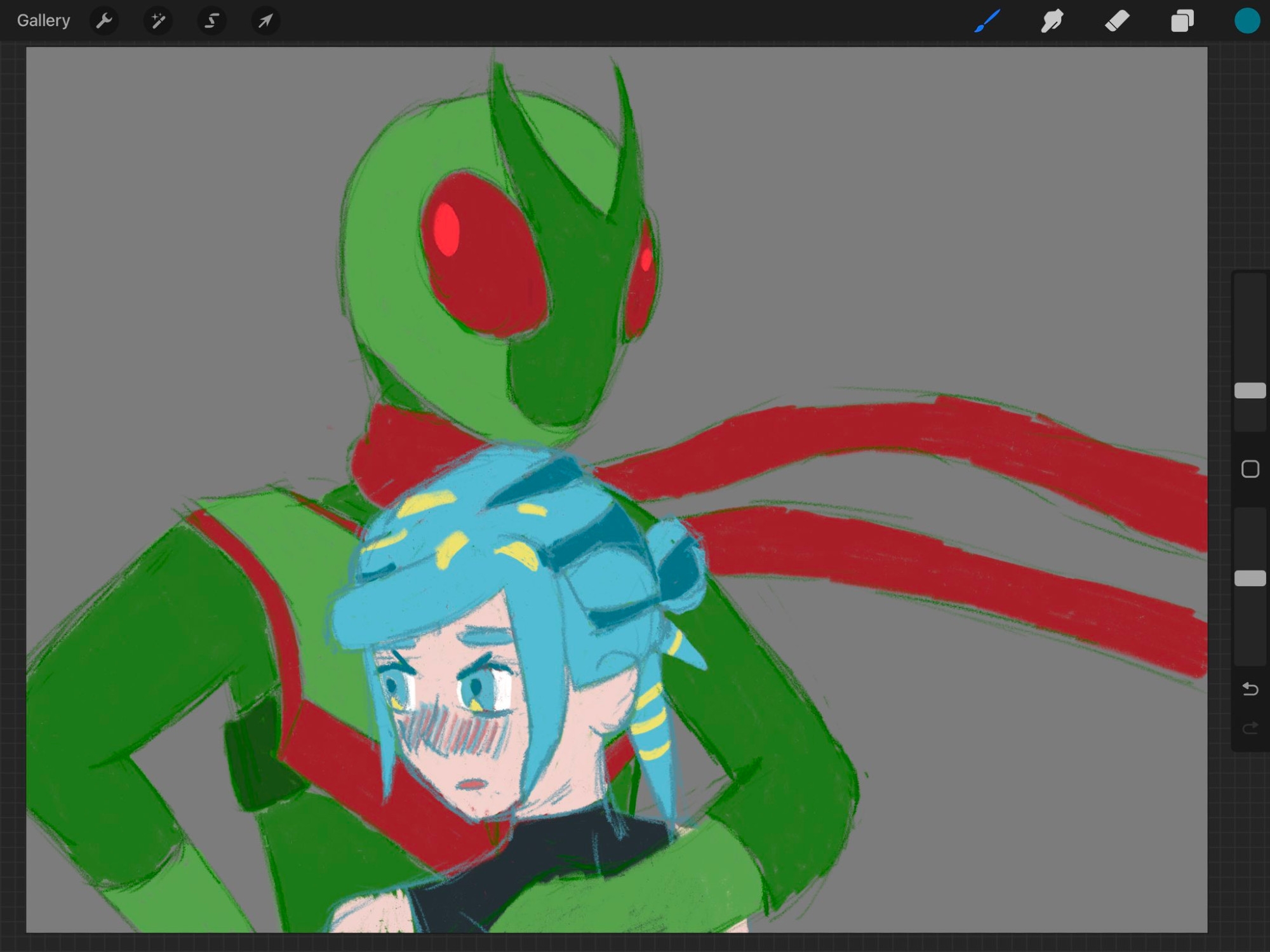Viewport: 1270px width, 952px height.
Task: Select the Brush tool
Action: [987, 21]
